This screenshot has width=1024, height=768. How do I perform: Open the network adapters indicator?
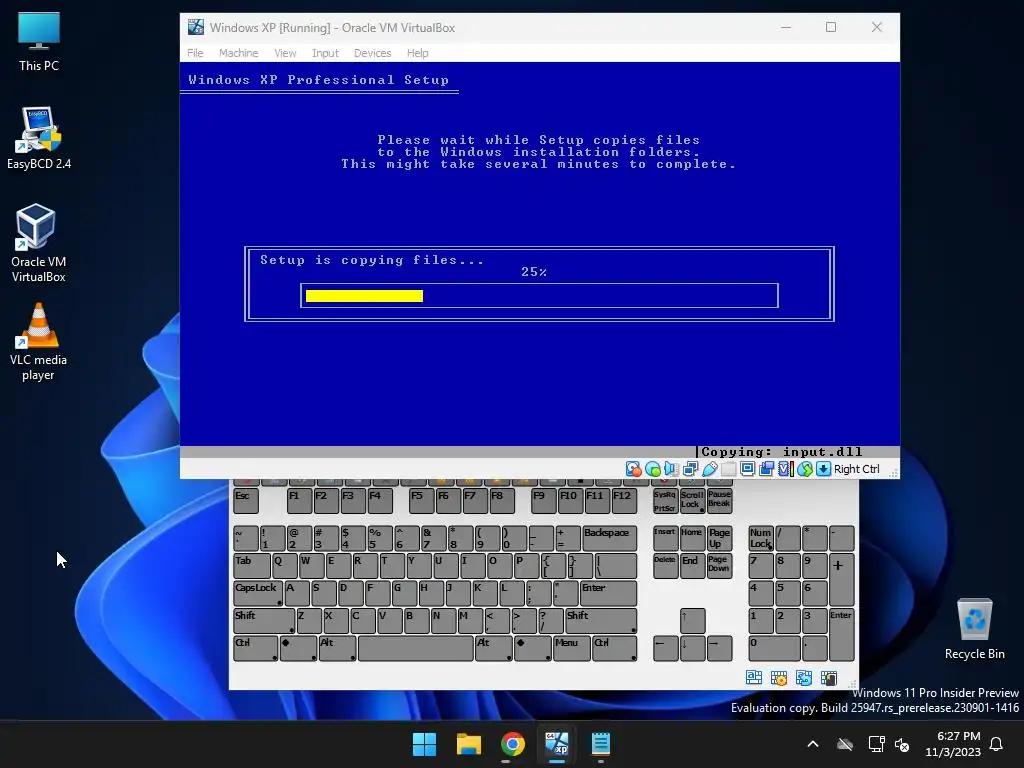point(690,469)
